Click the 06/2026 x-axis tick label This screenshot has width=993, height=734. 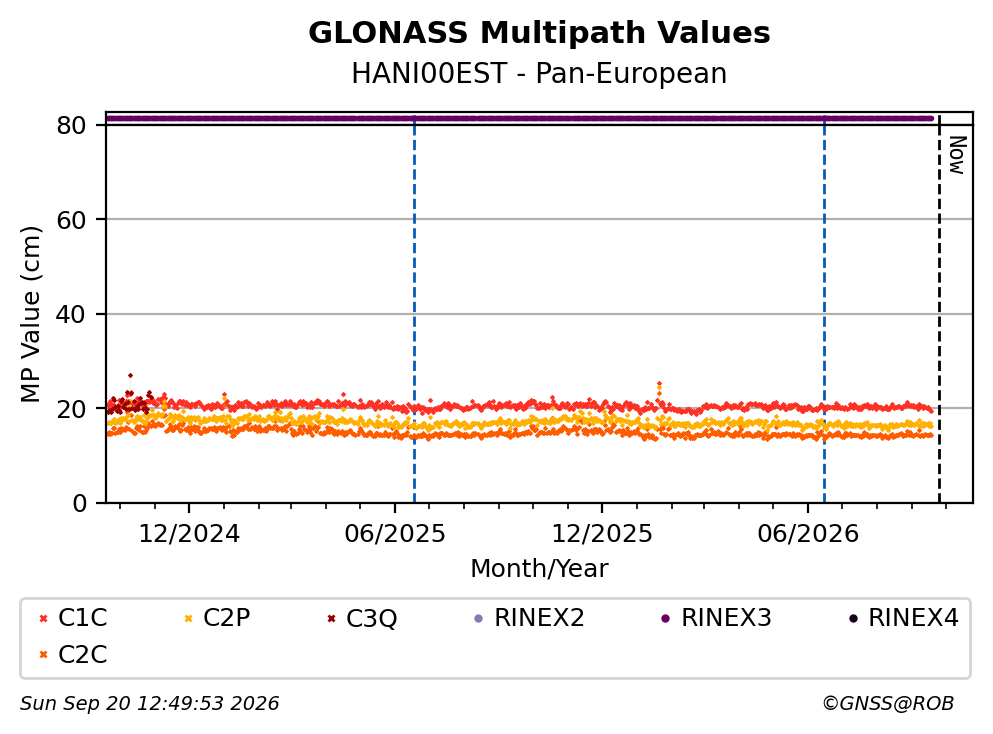[x=808, y=534]
